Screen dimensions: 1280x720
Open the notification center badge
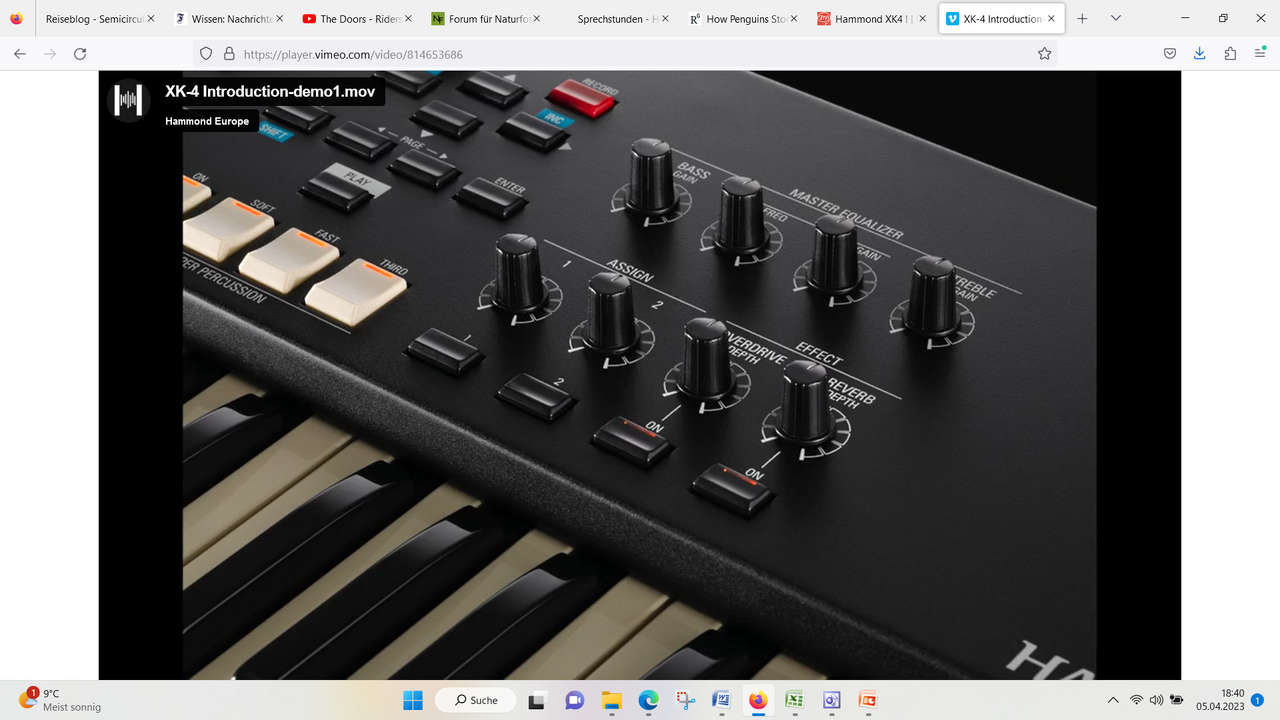pos(1257,700)
